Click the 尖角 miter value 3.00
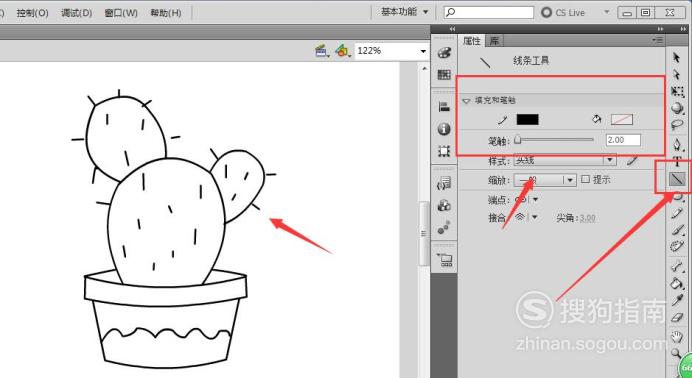The width and height of the screenshot is (692, 378). tap(587, 218)
